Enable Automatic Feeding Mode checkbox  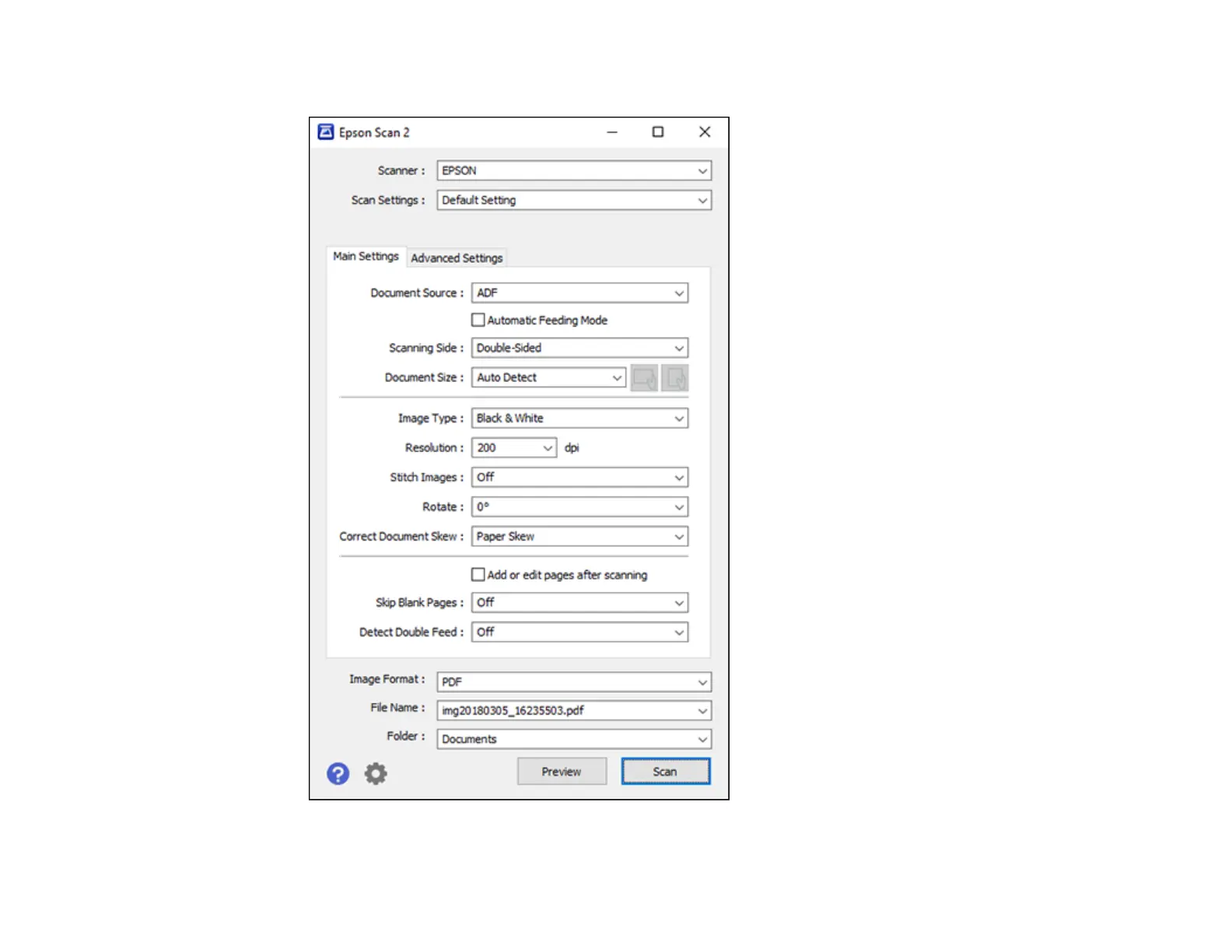coord(478,320)
